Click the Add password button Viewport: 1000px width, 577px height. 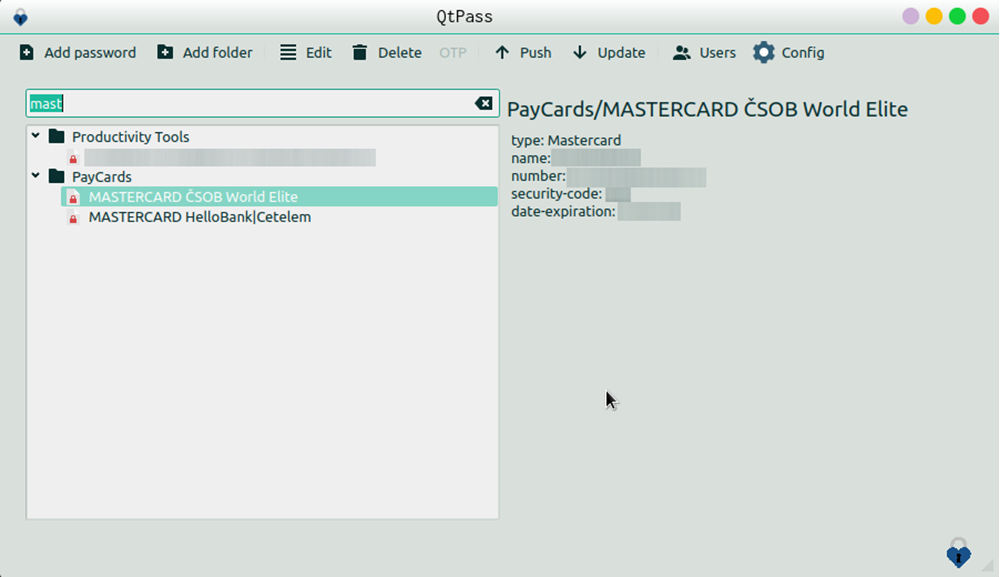78,52
